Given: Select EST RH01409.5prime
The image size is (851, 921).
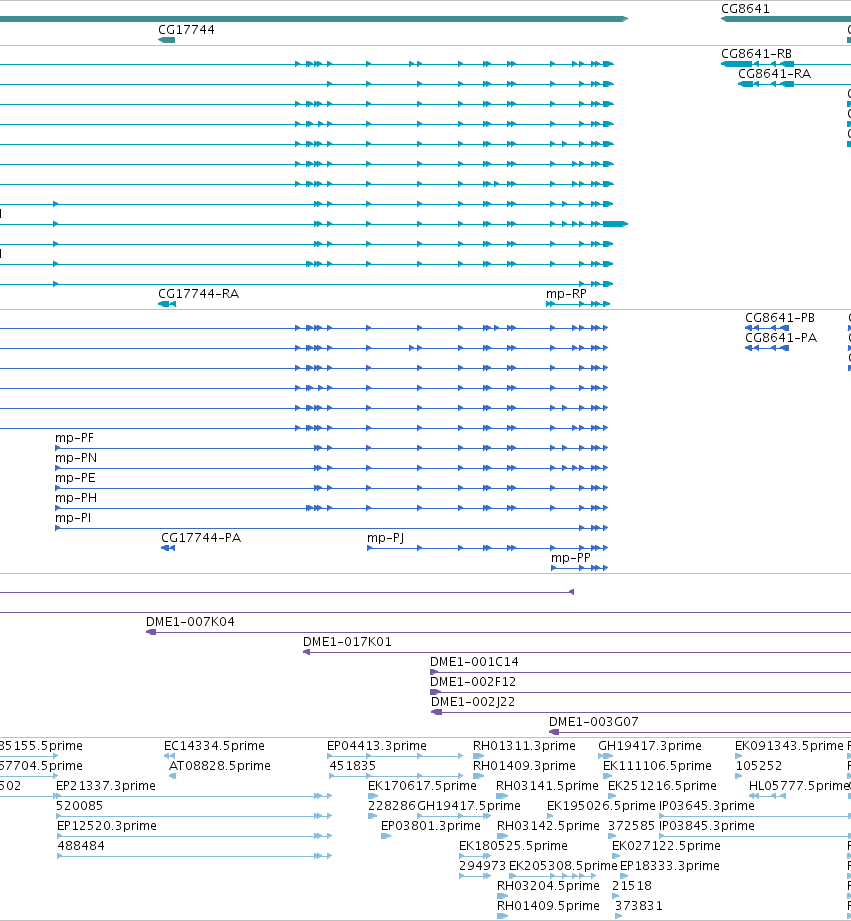Looking at the screenshot, I should (548, 906).
